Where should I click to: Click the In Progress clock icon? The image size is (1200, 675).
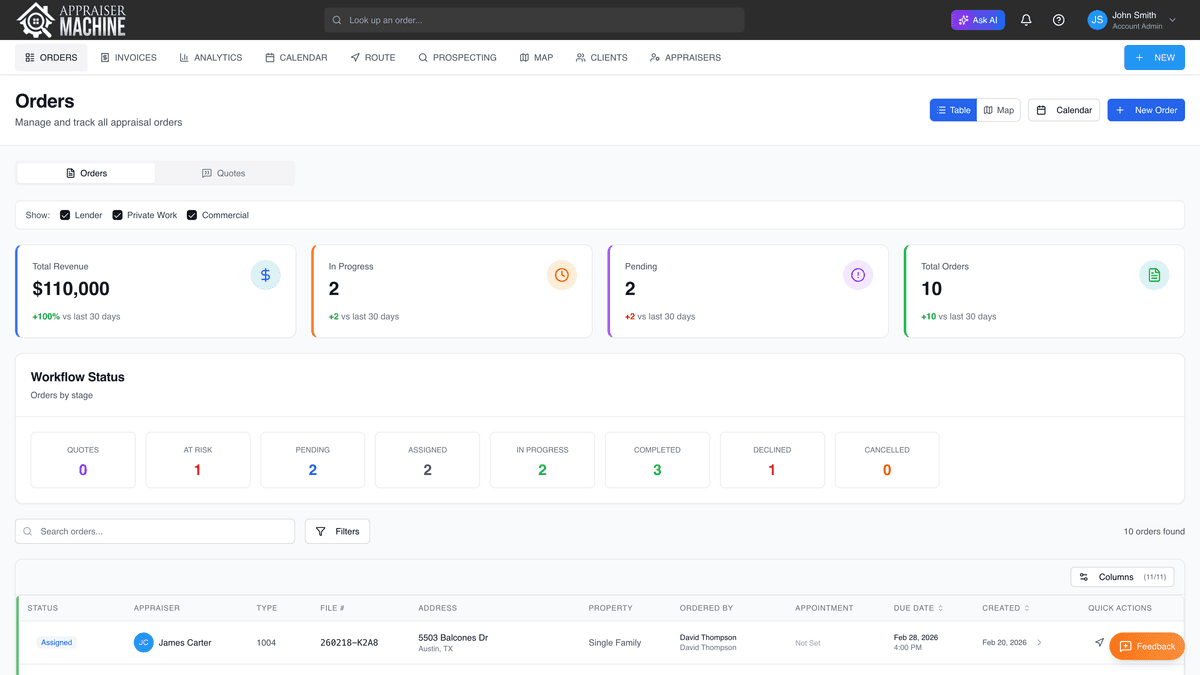click(x=562, y=275)
